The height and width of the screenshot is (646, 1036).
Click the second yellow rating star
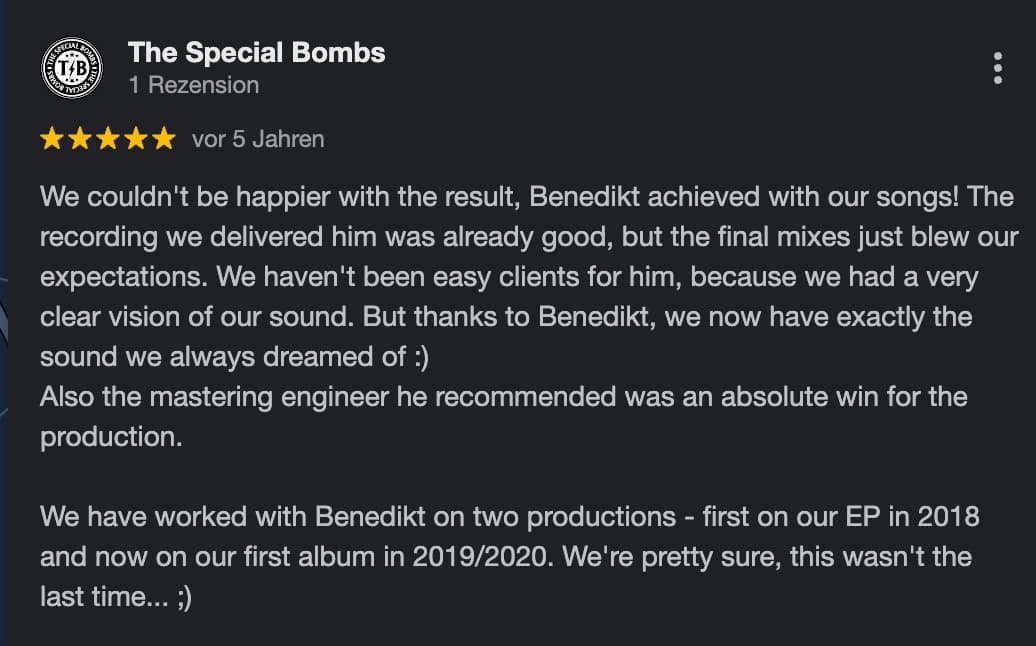click(x=80, y=139)
